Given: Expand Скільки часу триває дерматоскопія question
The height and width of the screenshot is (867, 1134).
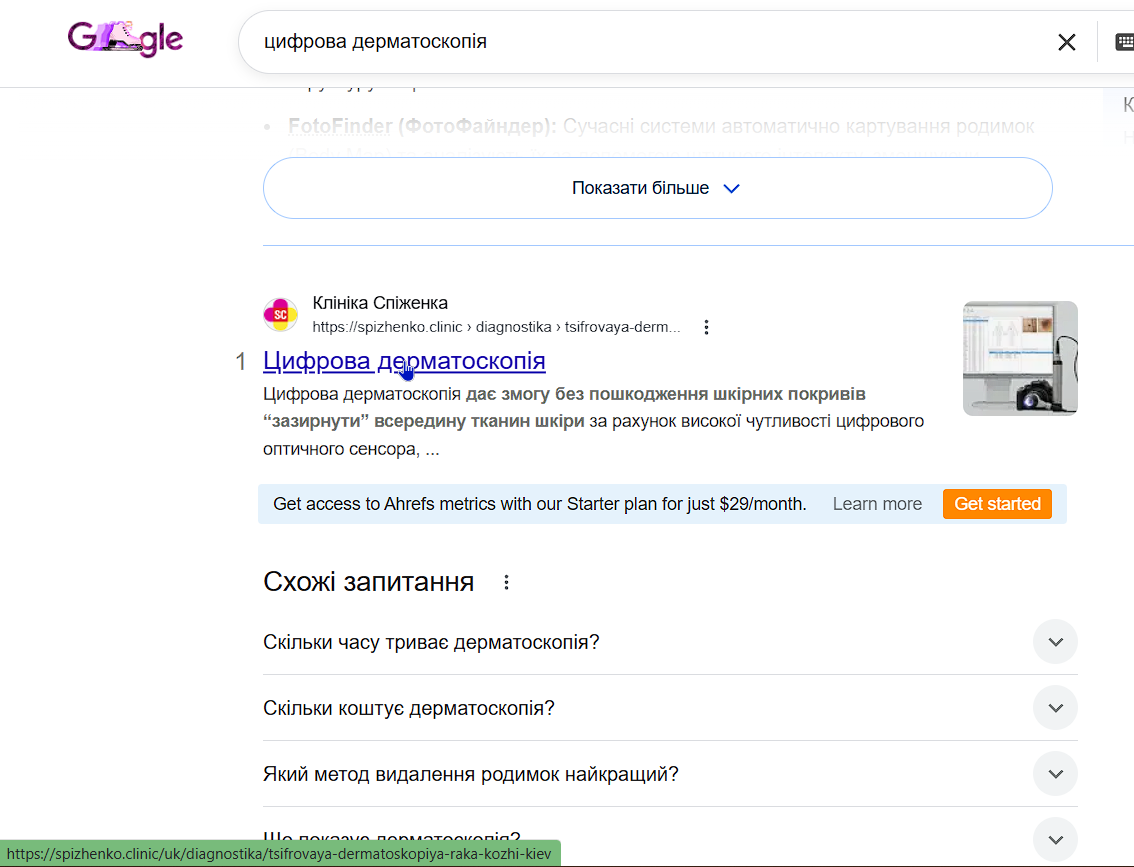Looking at the screenshot, I should (670, 642).
